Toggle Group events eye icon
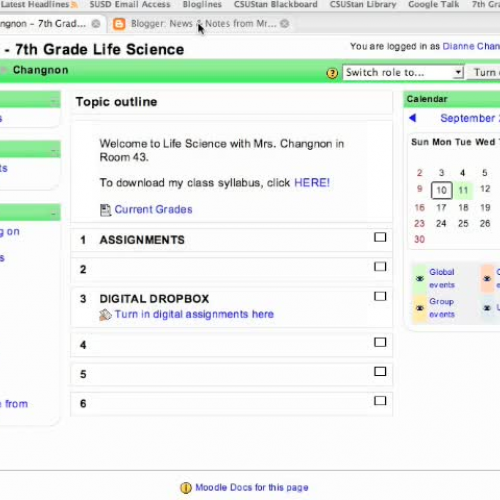The height and width of the screenshot is (500, 500). click(x=420, y=308)
